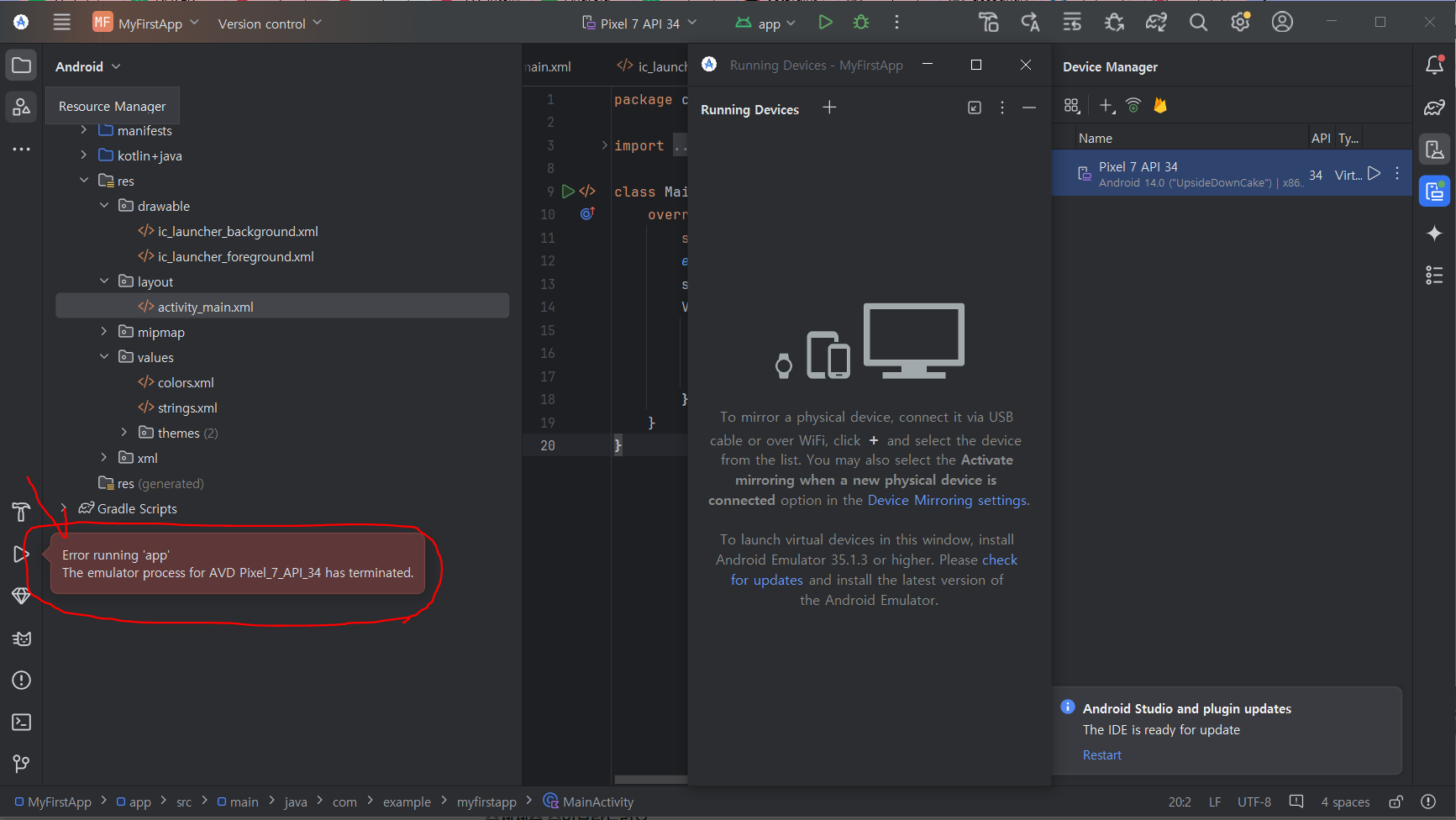Viewport: 1456px width, 820px height.
Task: Open the Terminal tool window
Action: 21,723
